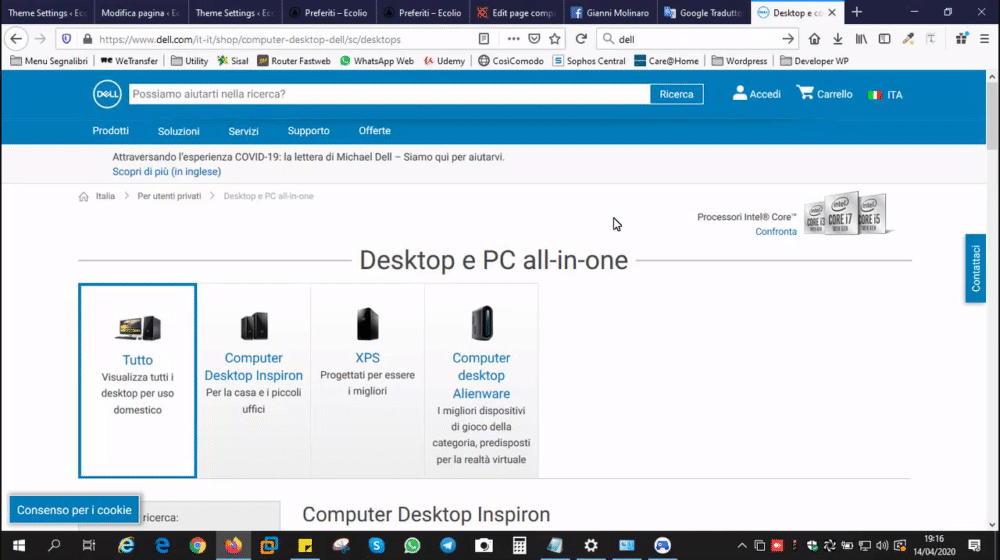This screenshot has width=1000, height=560.
Task: Open Menu Segnalibri bookmarks folder
Action: tap(49, 61)
